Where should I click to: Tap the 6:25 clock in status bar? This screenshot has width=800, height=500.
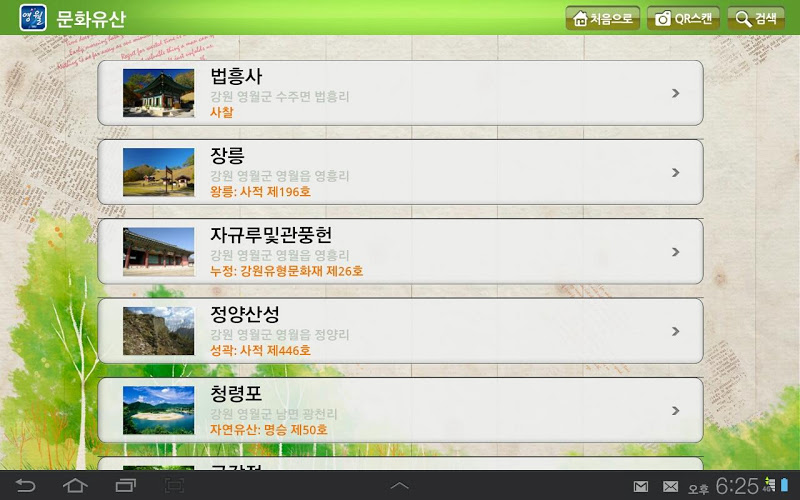coord(737,486)
